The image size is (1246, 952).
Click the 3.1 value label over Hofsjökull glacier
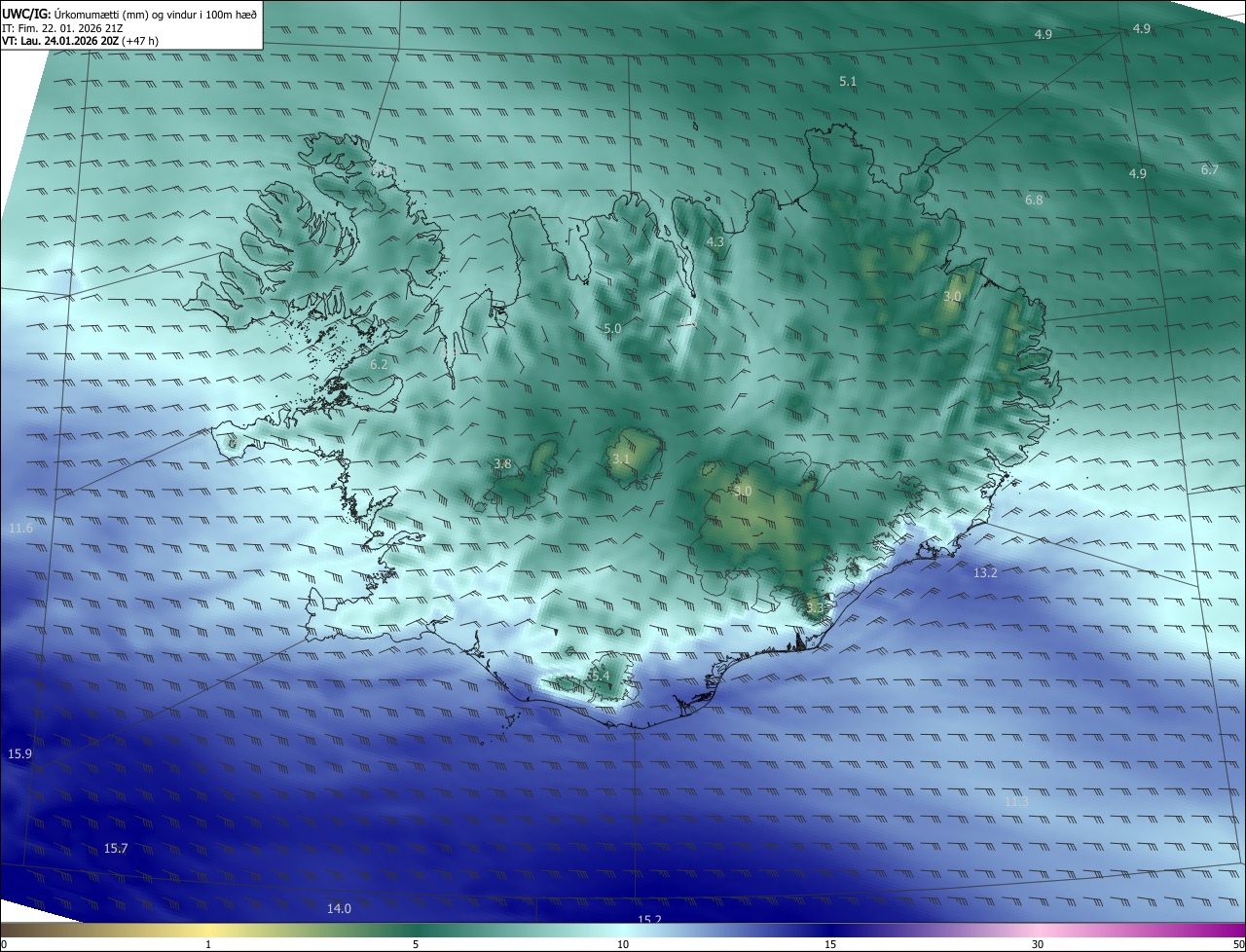click(x=621, y=458)
